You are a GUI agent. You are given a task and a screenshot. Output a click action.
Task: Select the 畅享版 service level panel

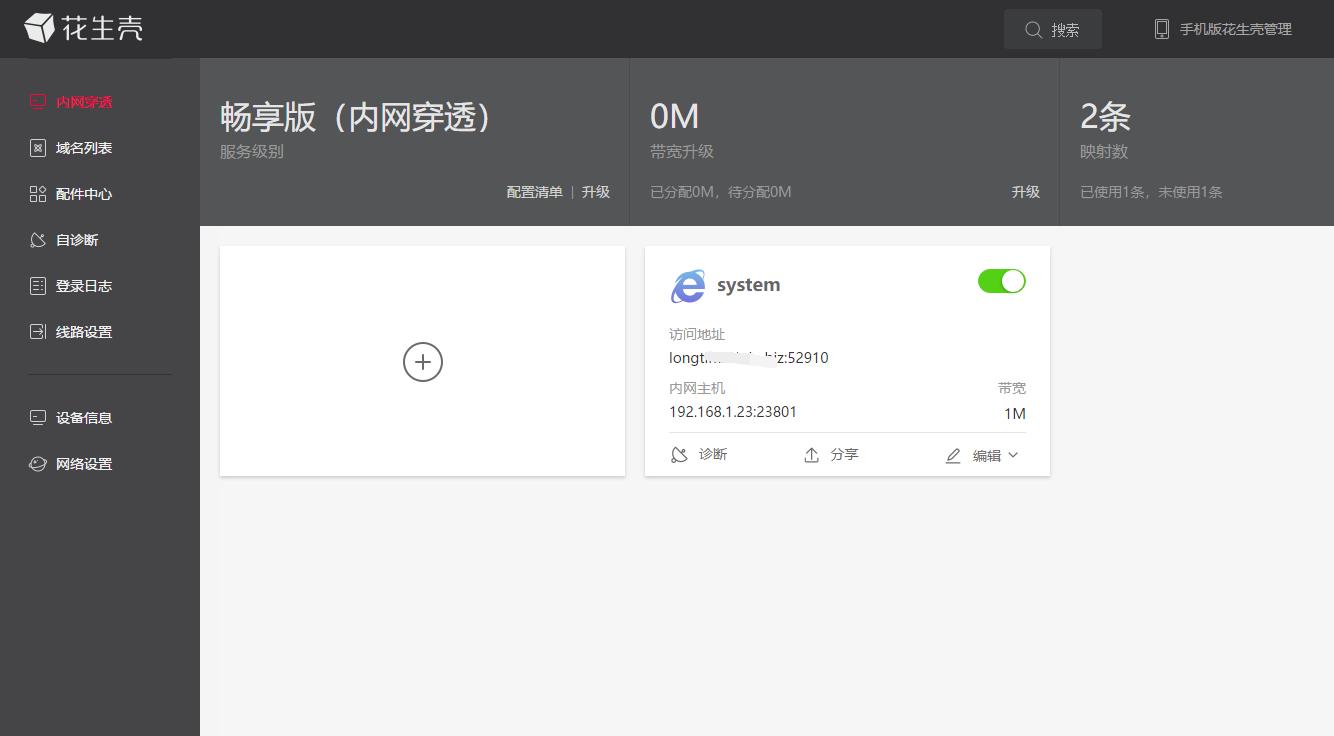click(x=355, y=117)
